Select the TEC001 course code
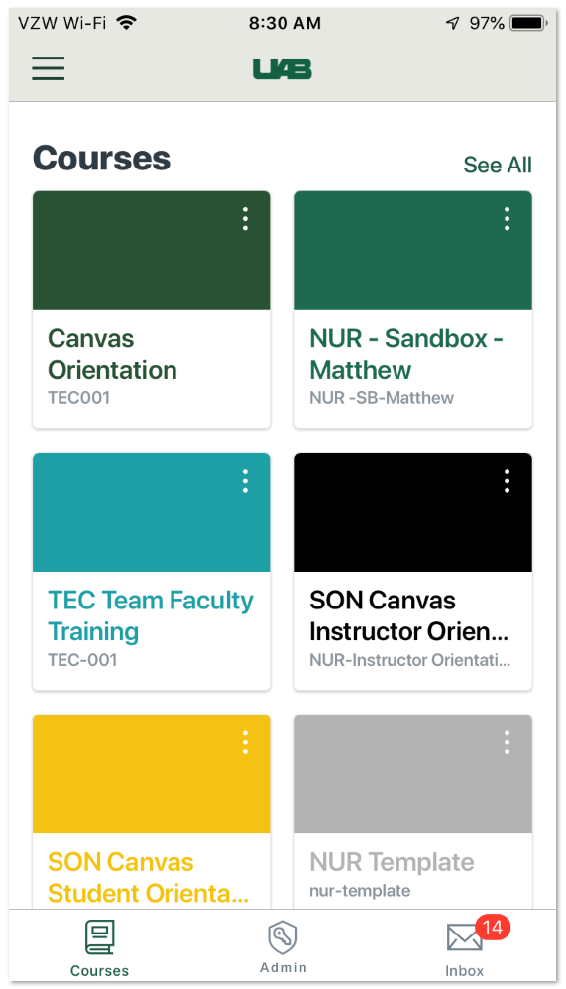Screen dimensions: 566x989 coord(79,398)
